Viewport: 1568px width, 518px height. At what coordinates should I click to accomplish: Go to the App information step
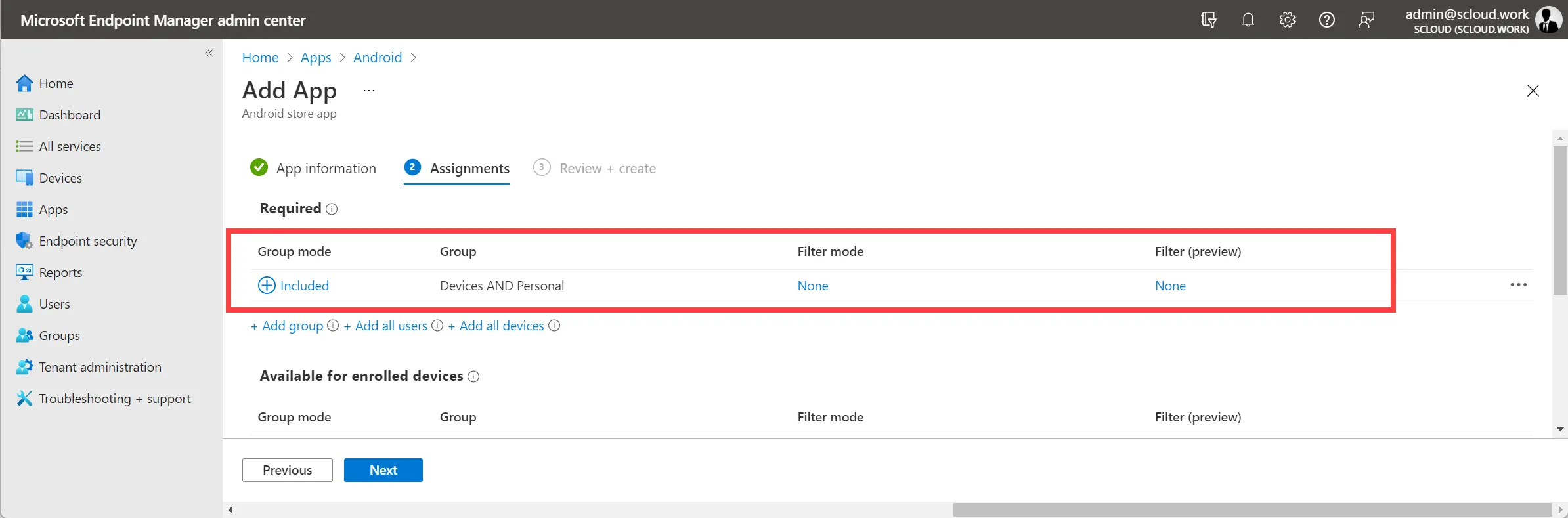[313, 168]
